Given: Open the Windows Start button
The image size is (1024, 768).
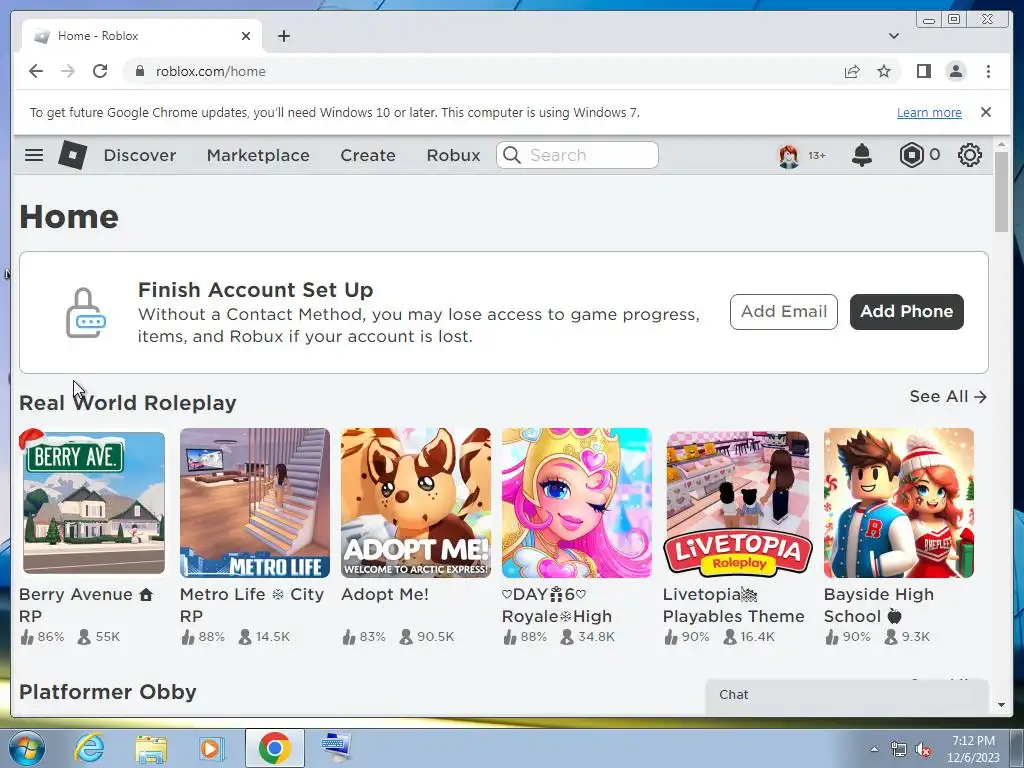Looking at the screenshot, I should click(27, 748).
